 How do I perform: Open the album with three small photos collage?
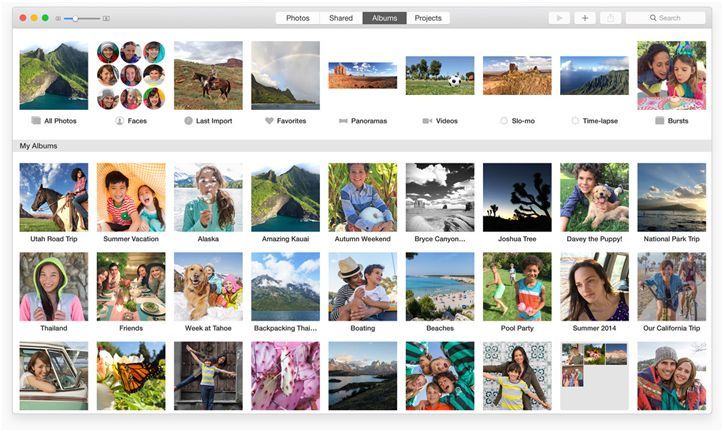(594, 376)
